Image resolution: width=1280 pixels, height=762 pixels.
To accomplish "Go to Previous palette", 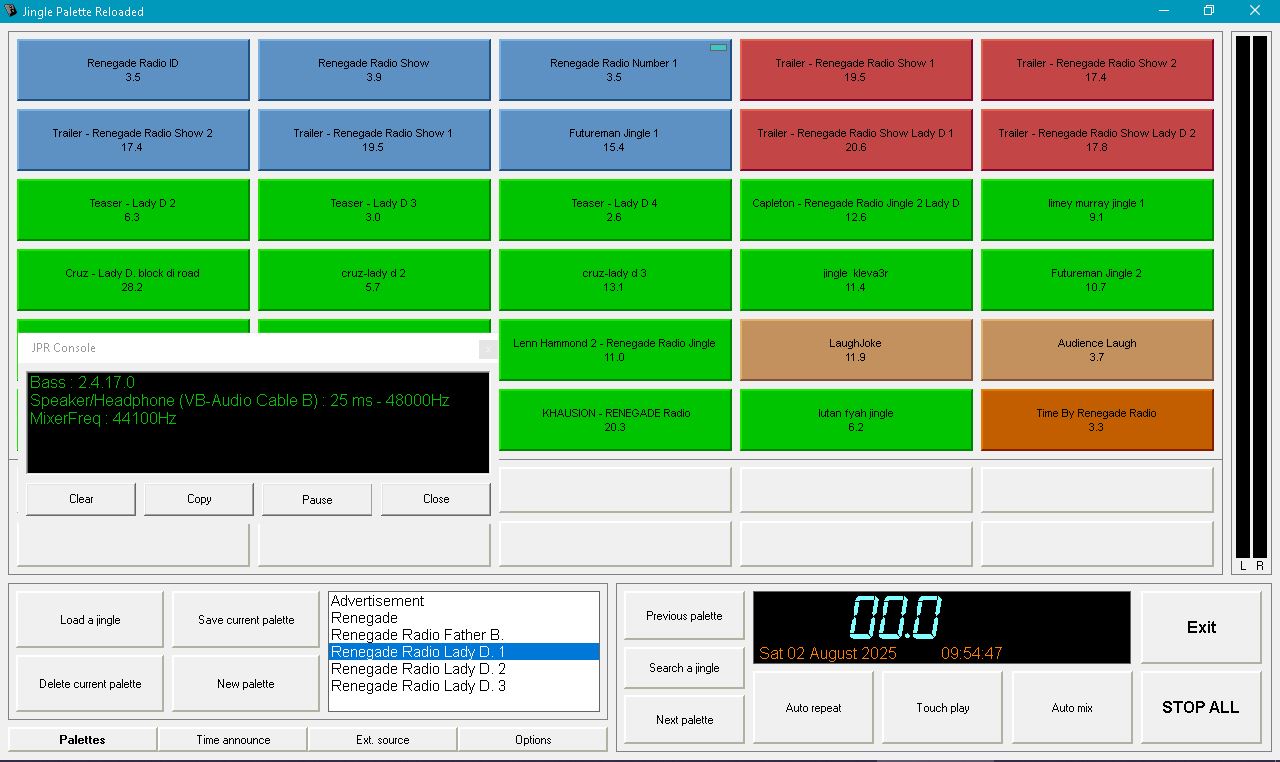I will (684, 616).
